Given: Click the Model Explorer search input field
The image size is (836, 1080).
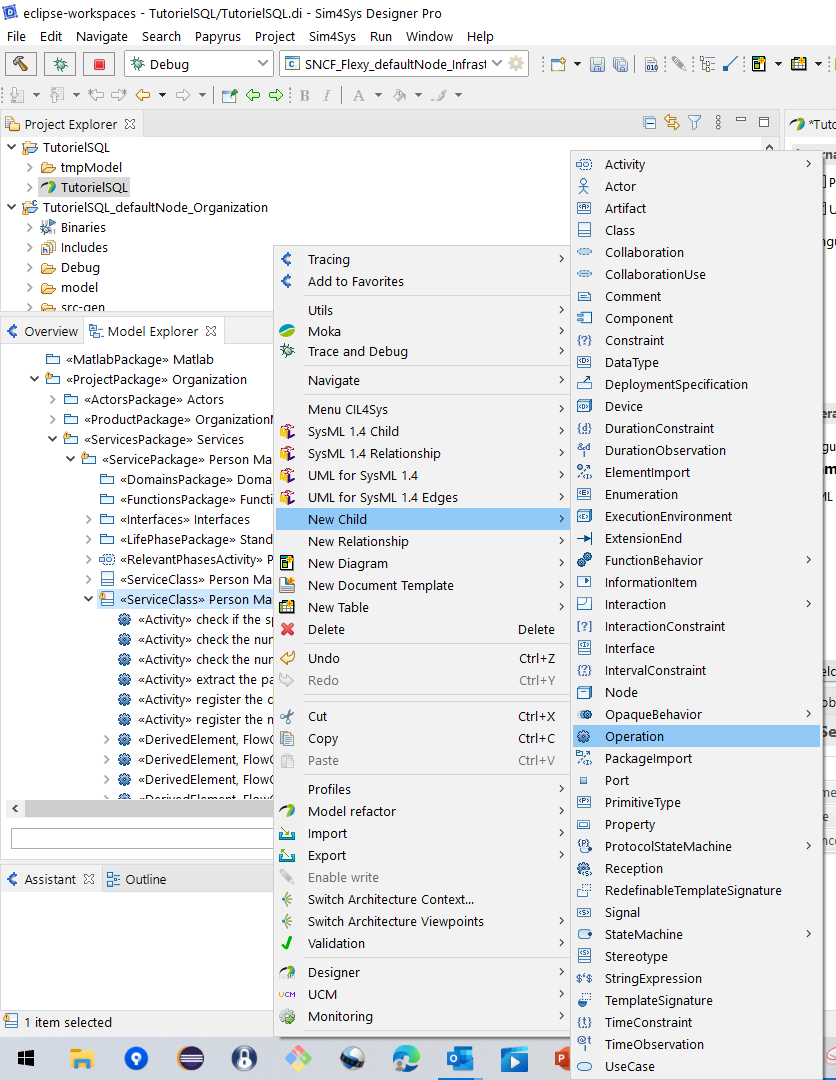Looking at the screenshot, I should click(x=143, y=838).
